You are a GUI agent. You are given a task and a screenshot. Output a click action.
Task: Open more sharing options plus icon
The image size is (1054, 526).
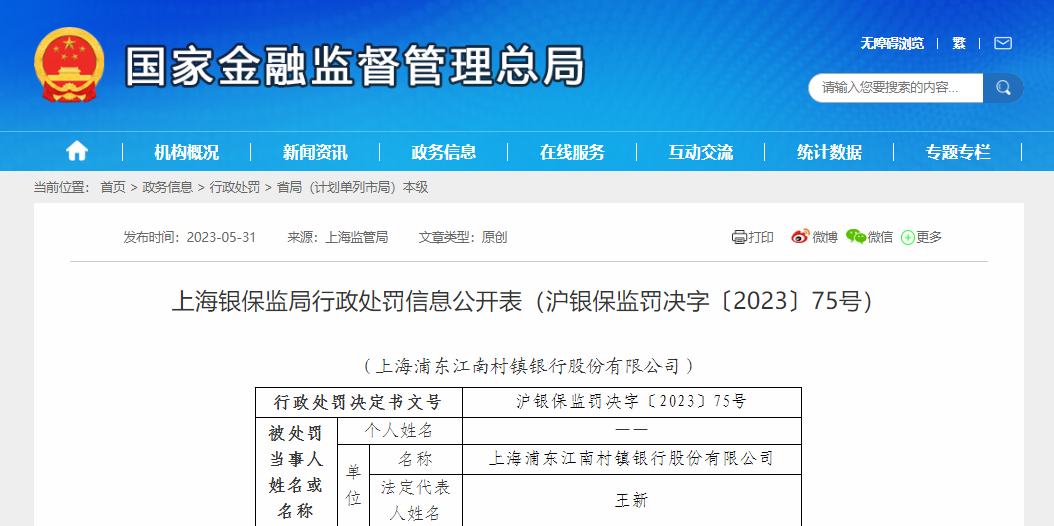pos(907,237)
